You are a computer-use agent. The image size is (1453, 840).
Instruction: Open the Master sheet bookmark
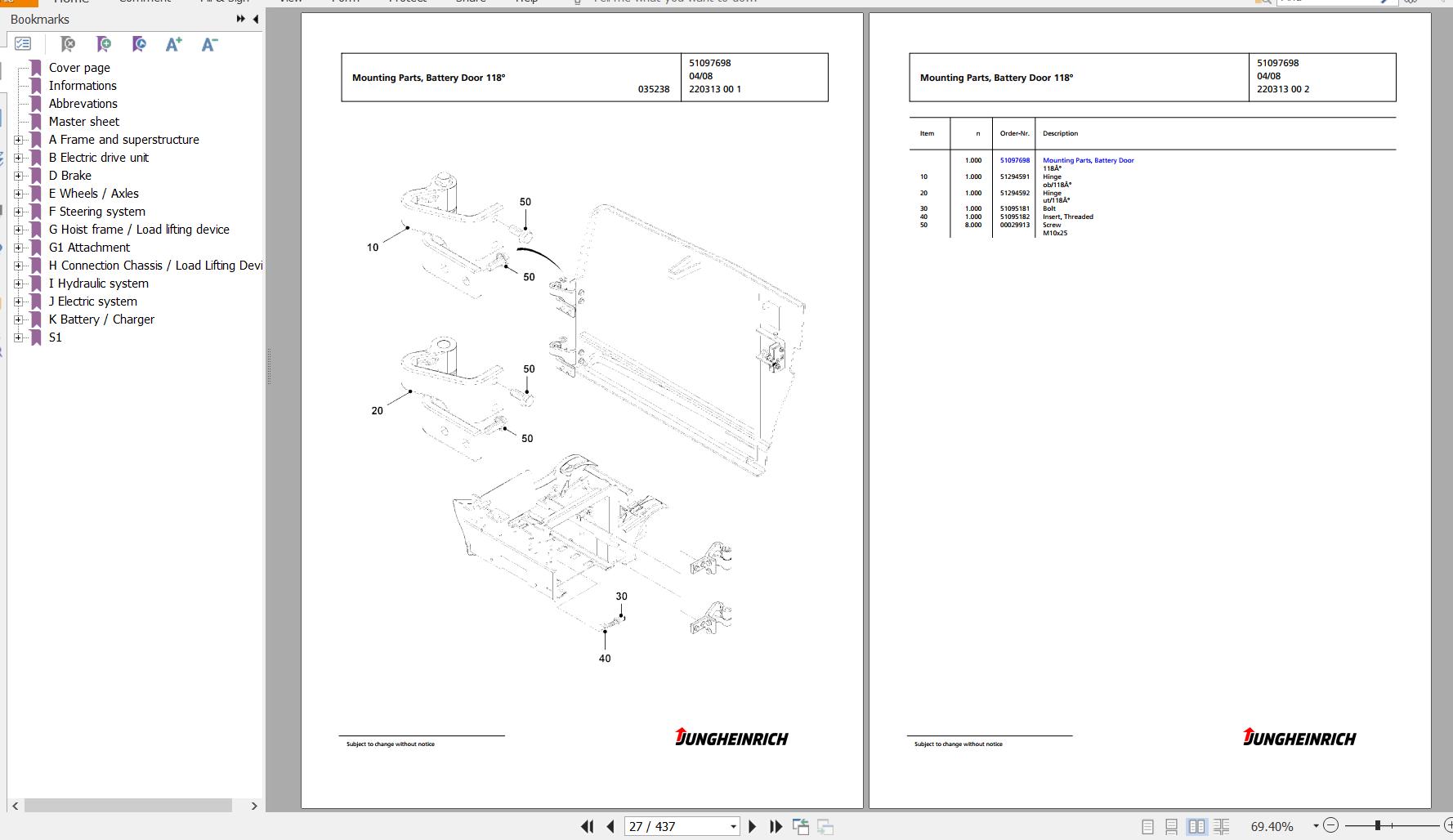click(x=84, y=122)
